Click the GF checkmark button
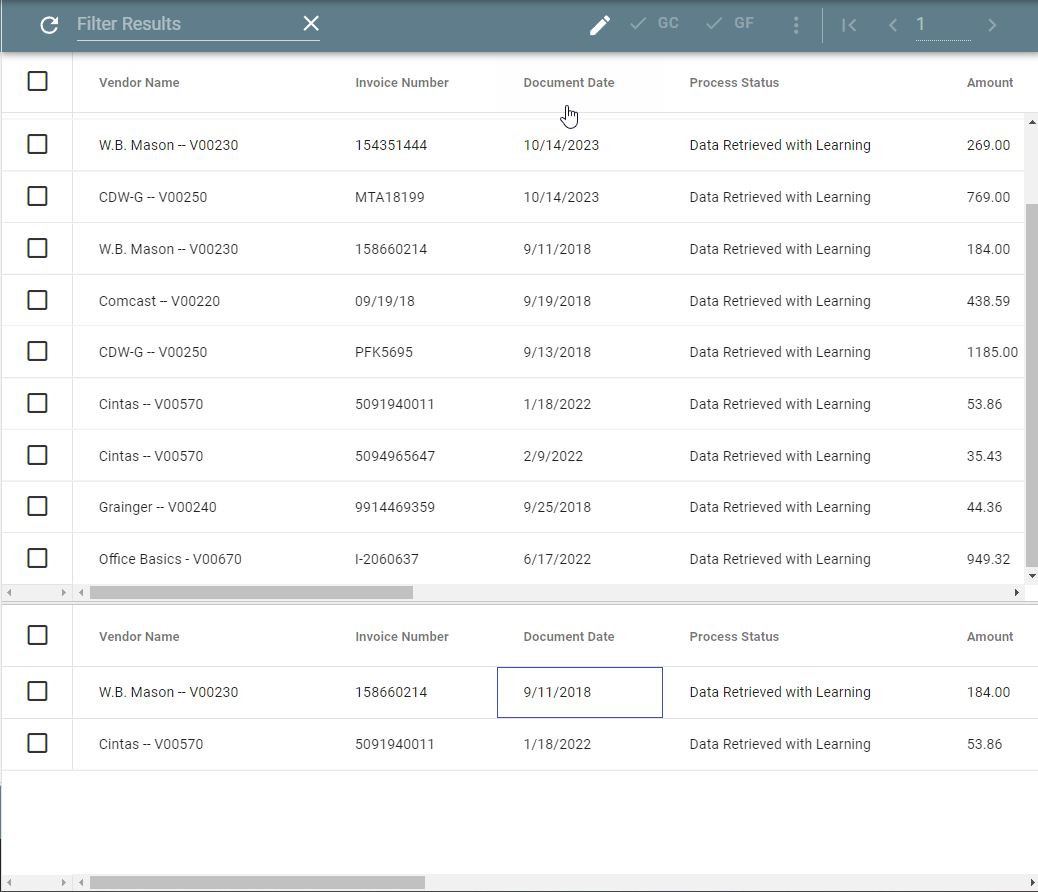 click(x=730, y=24)
